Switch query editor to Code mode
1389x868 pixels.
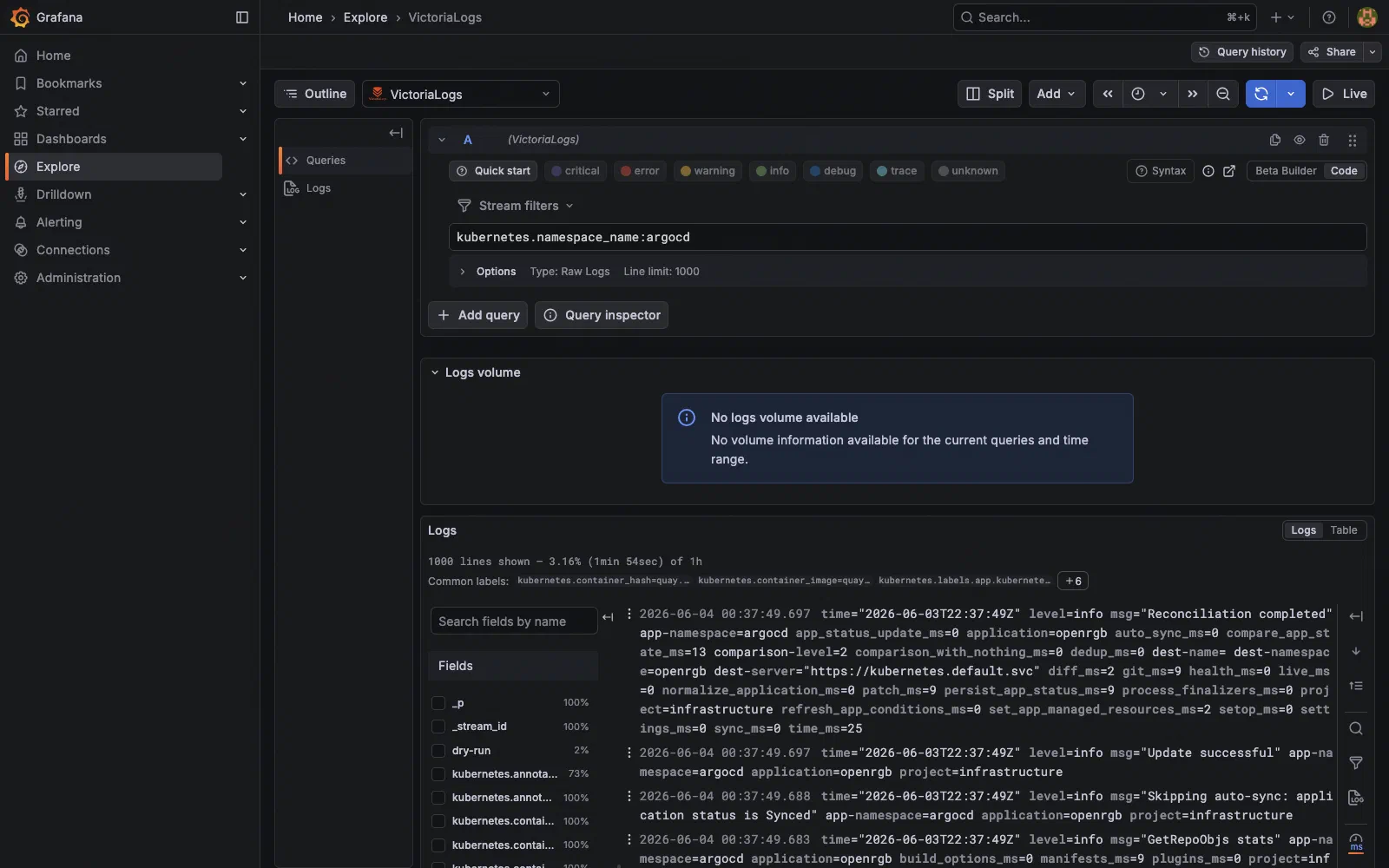(1344, 171)
